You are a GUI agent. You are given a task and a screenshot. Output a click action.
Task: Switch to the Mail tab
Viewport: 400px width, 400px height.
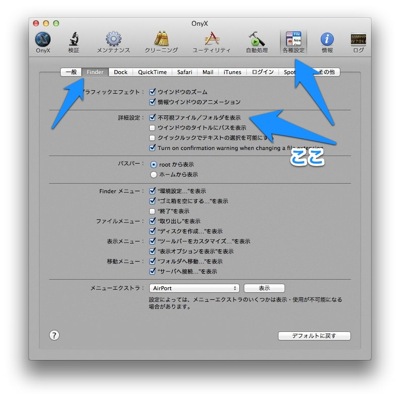click(208, 72)
